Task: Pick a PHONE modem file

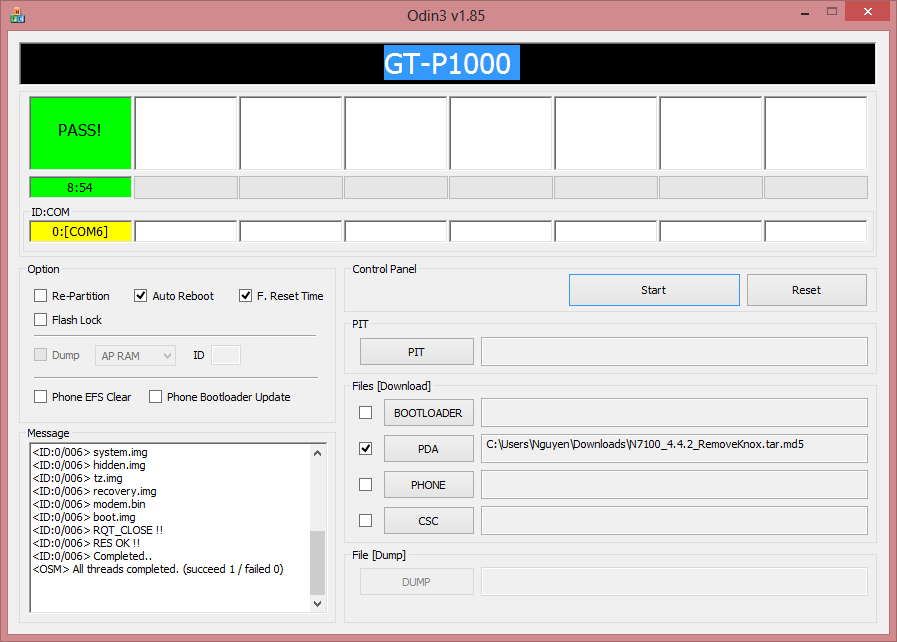Action: click(428, 485)
